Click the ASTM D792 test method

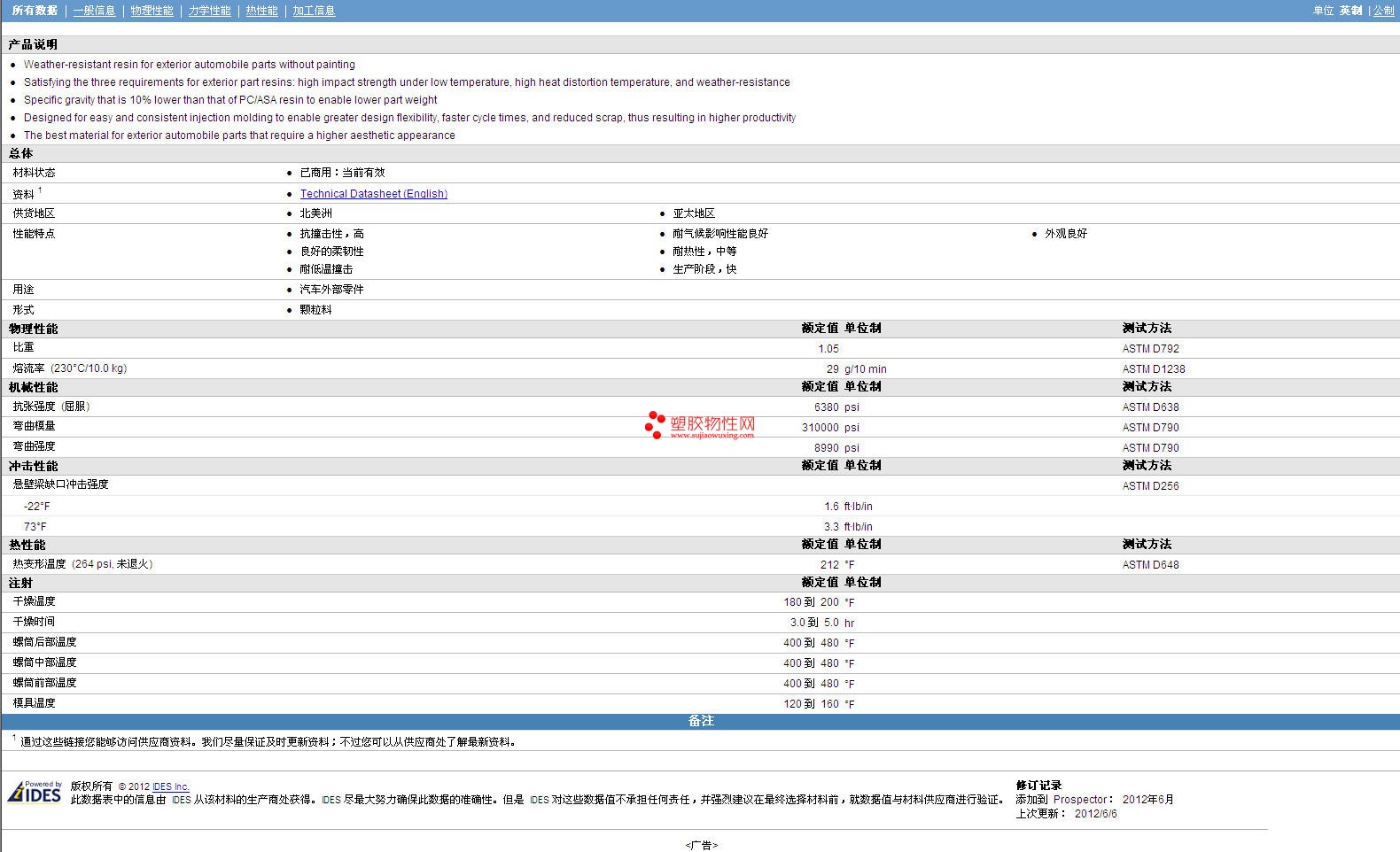tap(1150, 349)
